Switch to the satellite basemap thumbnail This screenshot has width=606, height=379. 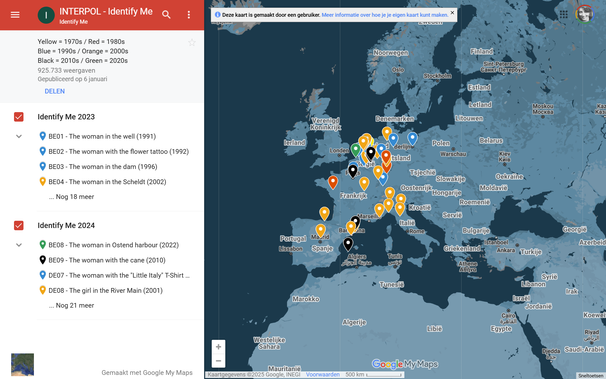click(22, 364)
